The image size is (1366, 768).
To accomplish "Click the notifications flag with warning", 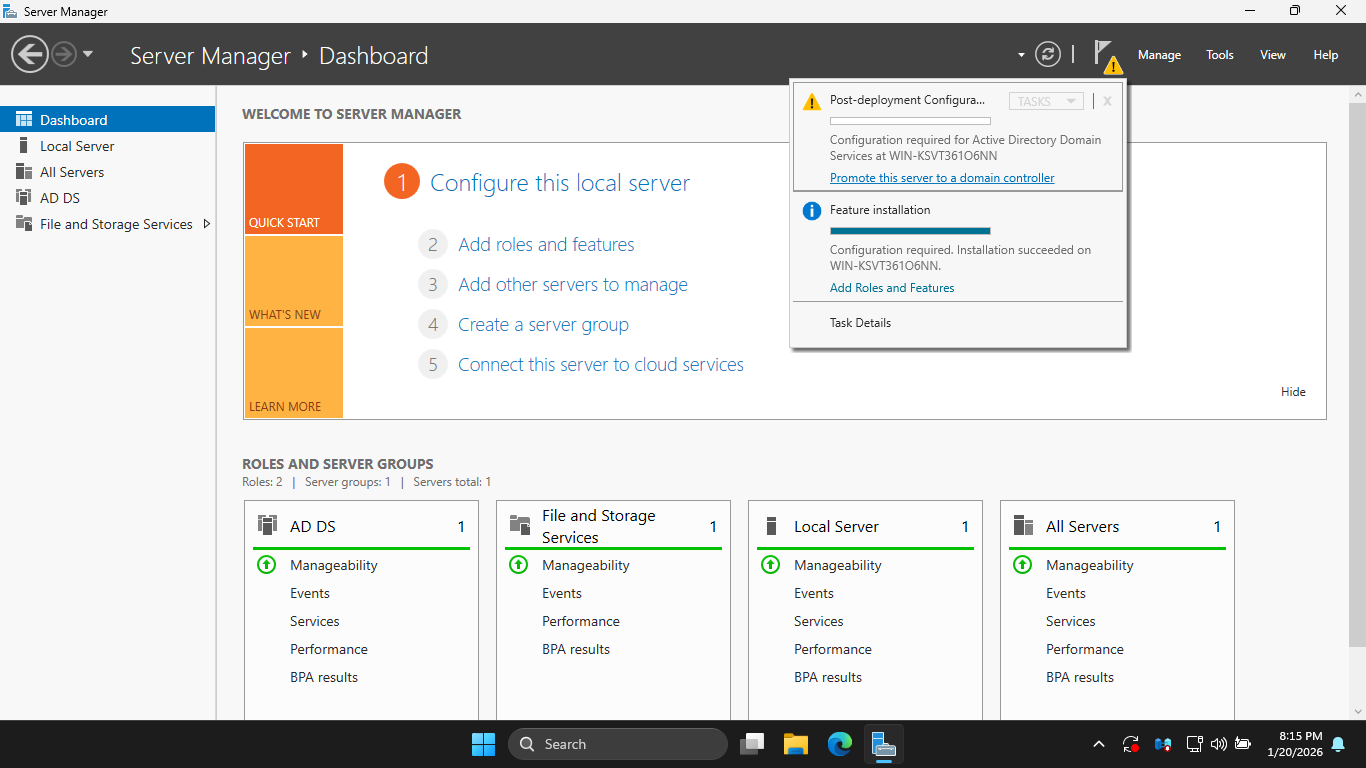I will point(1105,55).
